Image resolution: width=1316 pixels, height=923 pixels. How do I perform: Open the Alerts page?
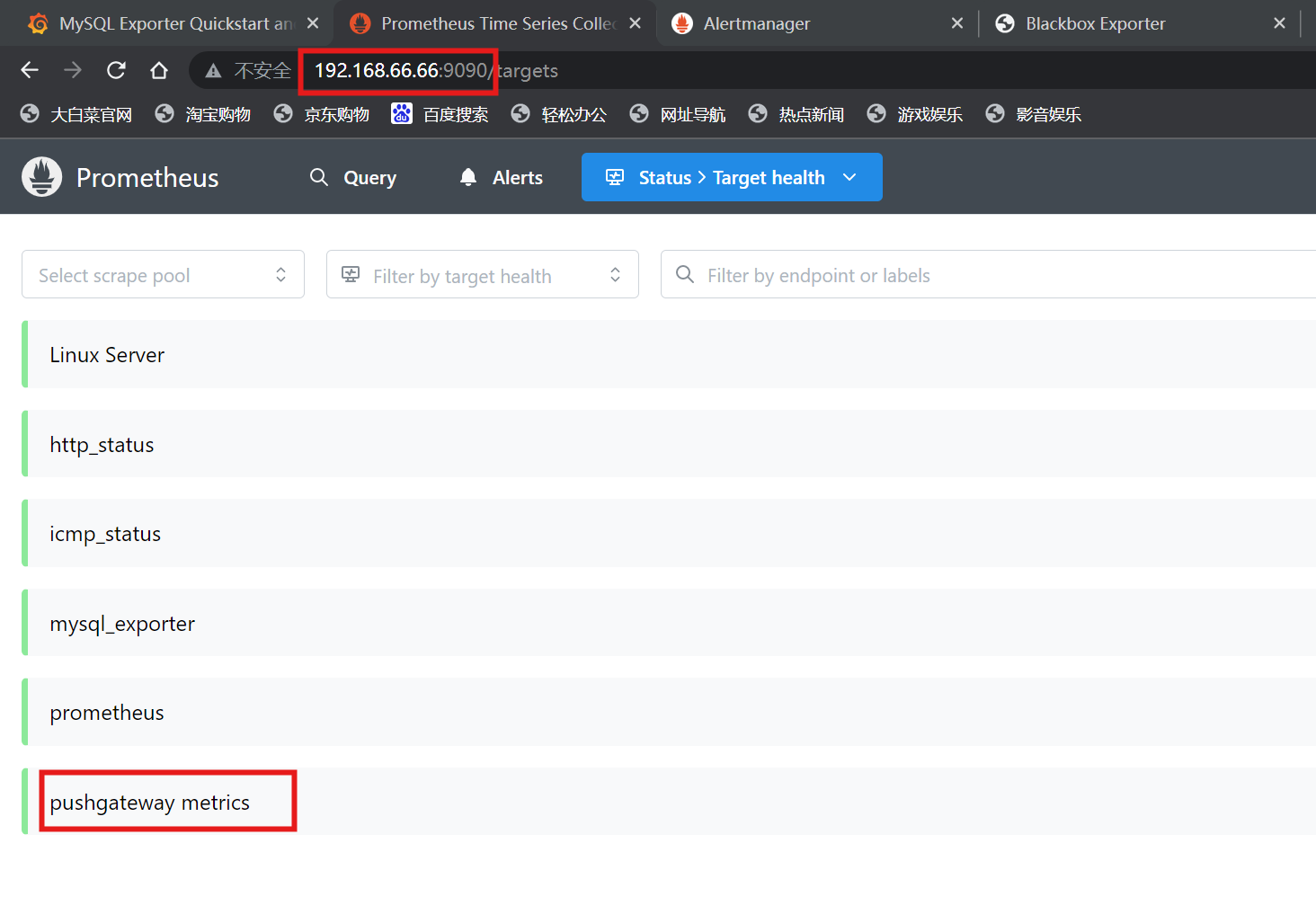502,177
